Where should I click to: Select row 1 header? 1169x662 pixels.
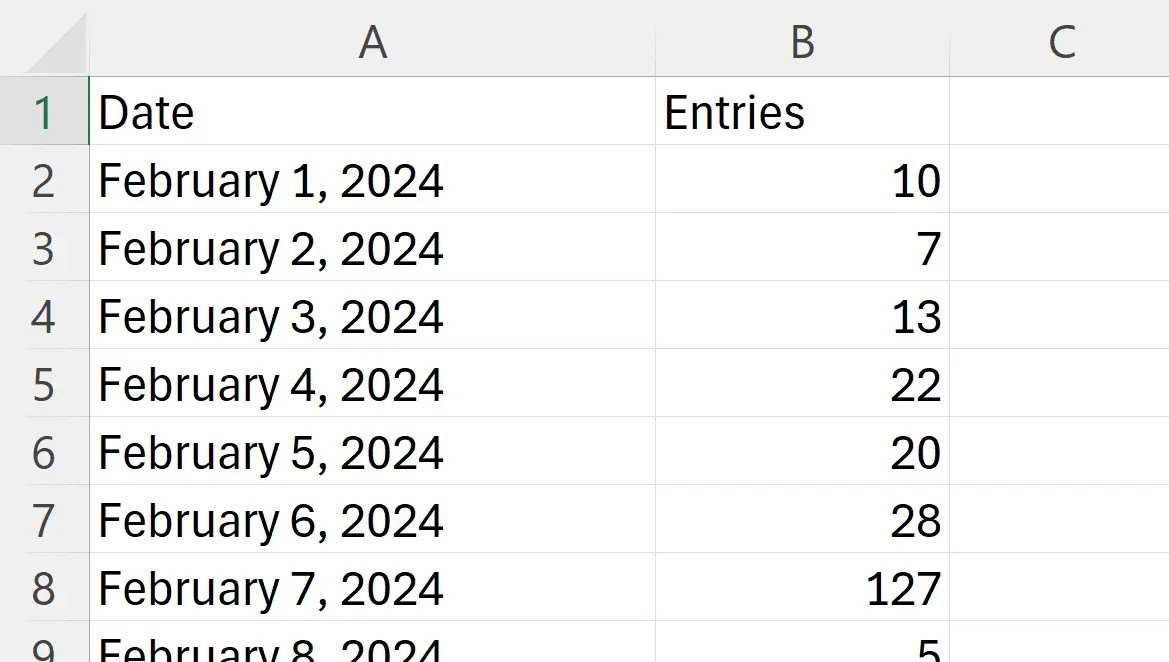(45, 111)
